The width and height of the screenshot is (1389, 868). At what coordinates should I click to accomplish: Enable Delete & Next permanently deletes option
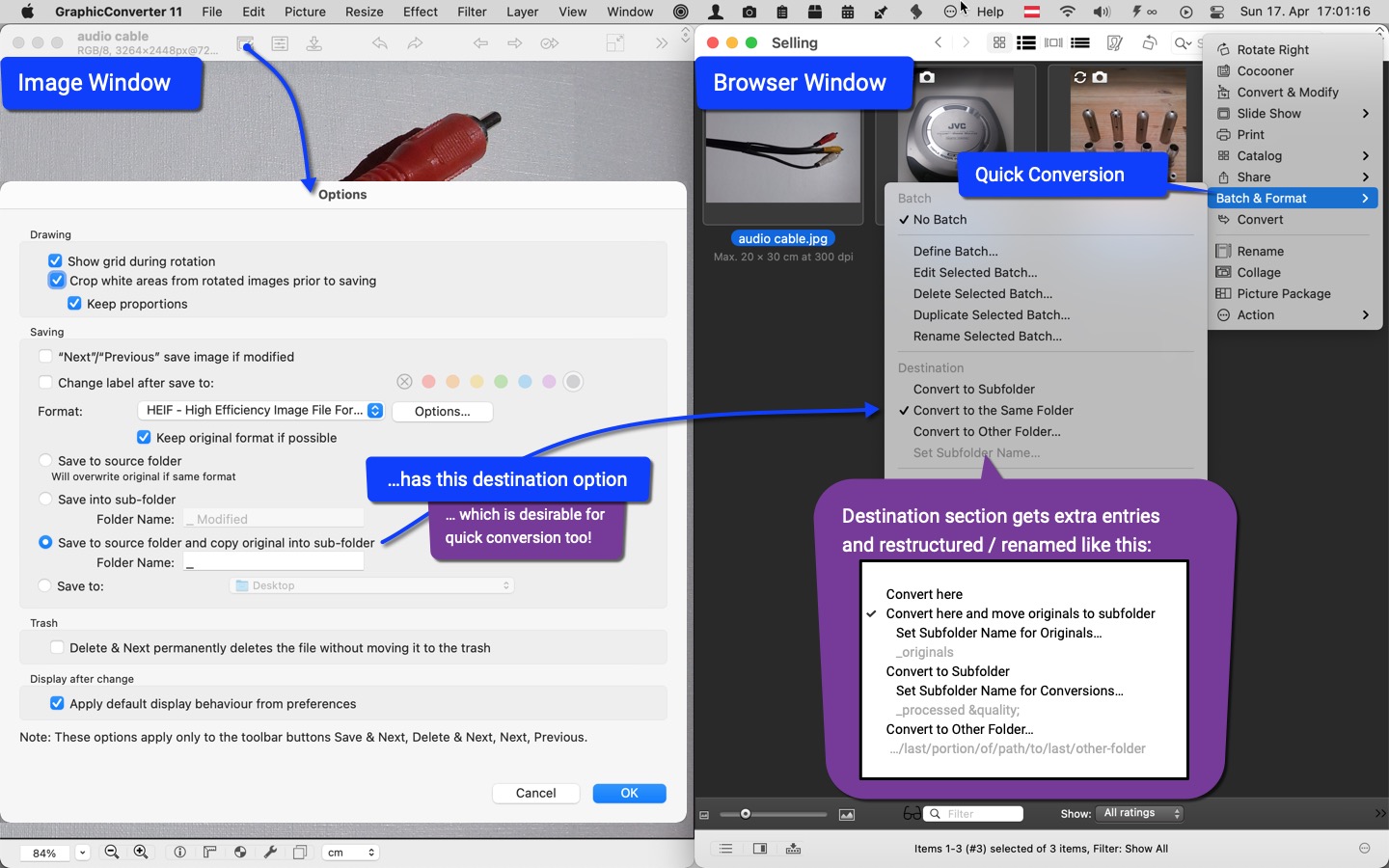[57, 647]
